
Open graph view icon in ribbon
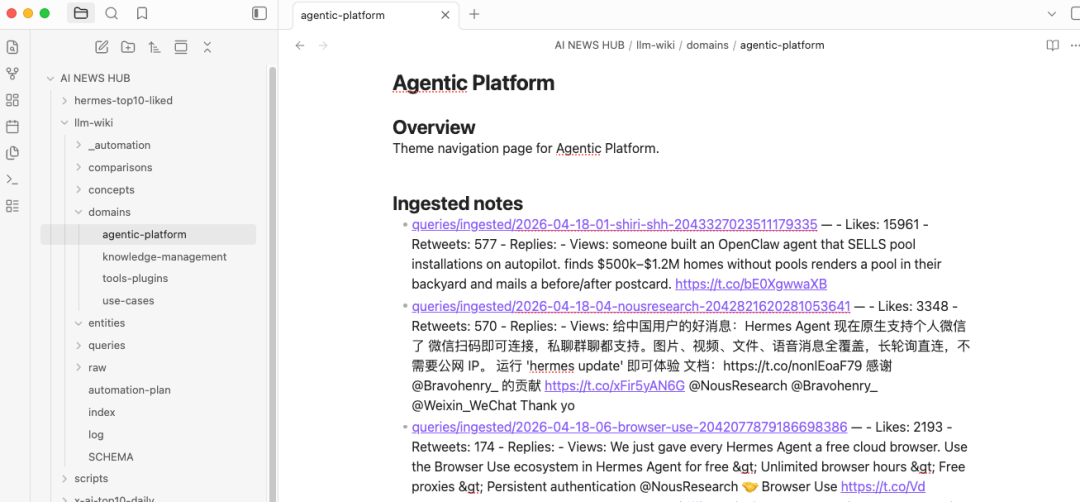(12, 74)
